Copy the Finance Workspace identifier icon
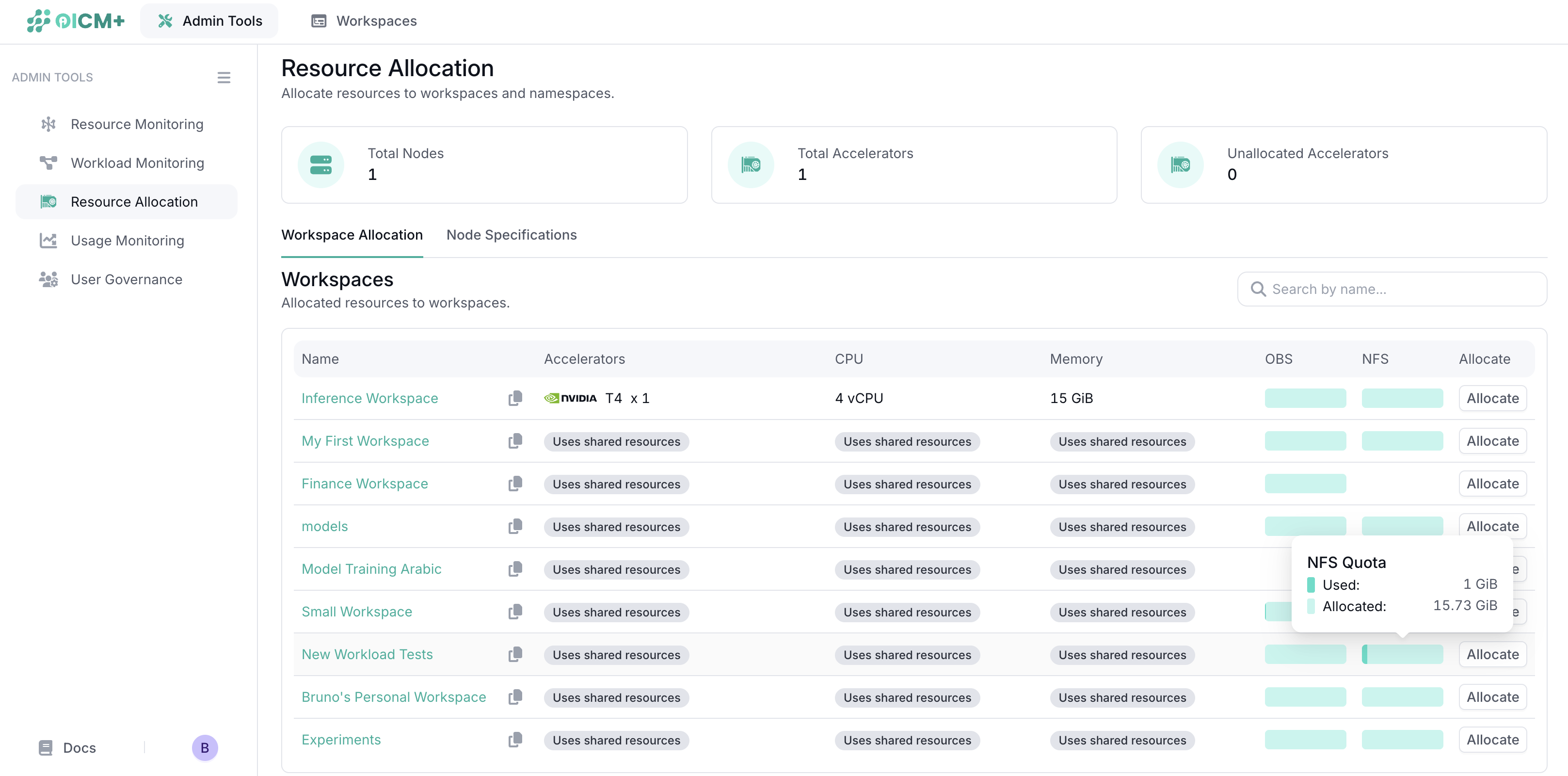The height and width of the screenshot is (776, 1568). tap(515, 484)
